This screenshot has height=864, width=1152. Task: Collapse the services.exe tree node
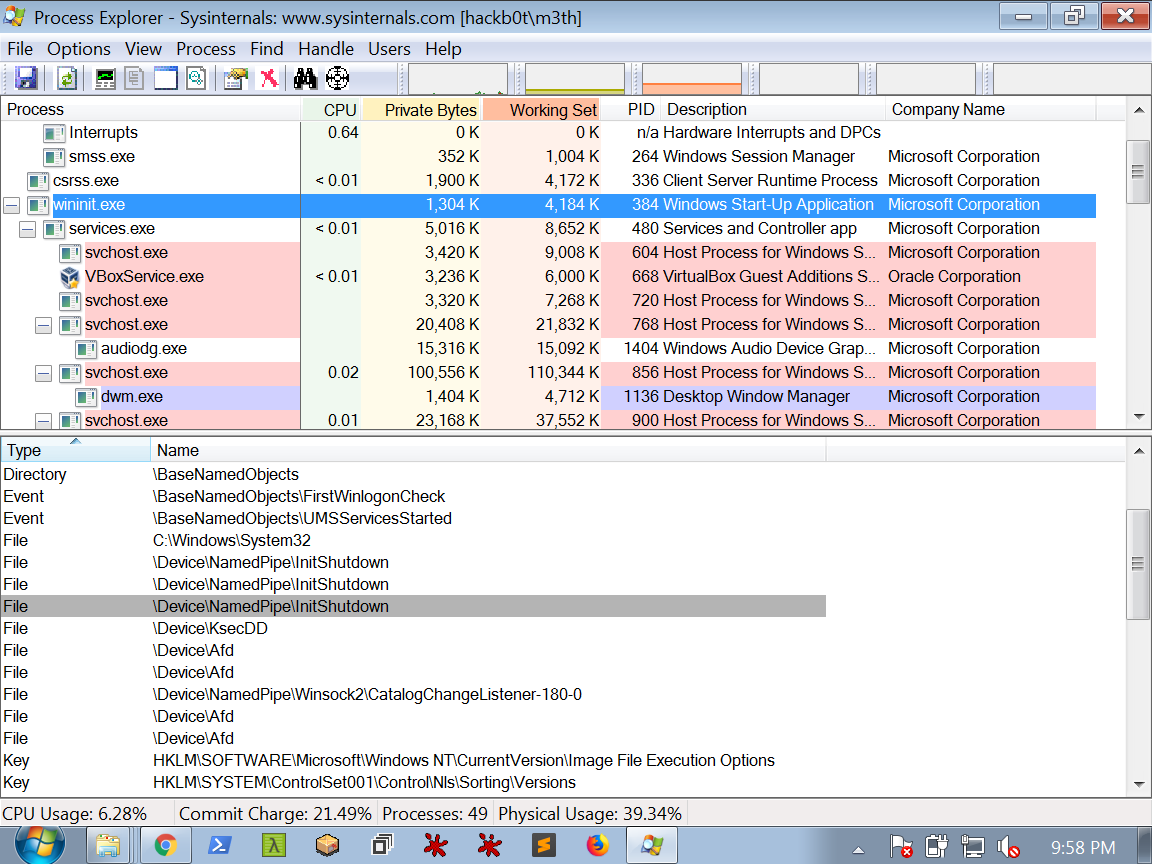point(28,229)
